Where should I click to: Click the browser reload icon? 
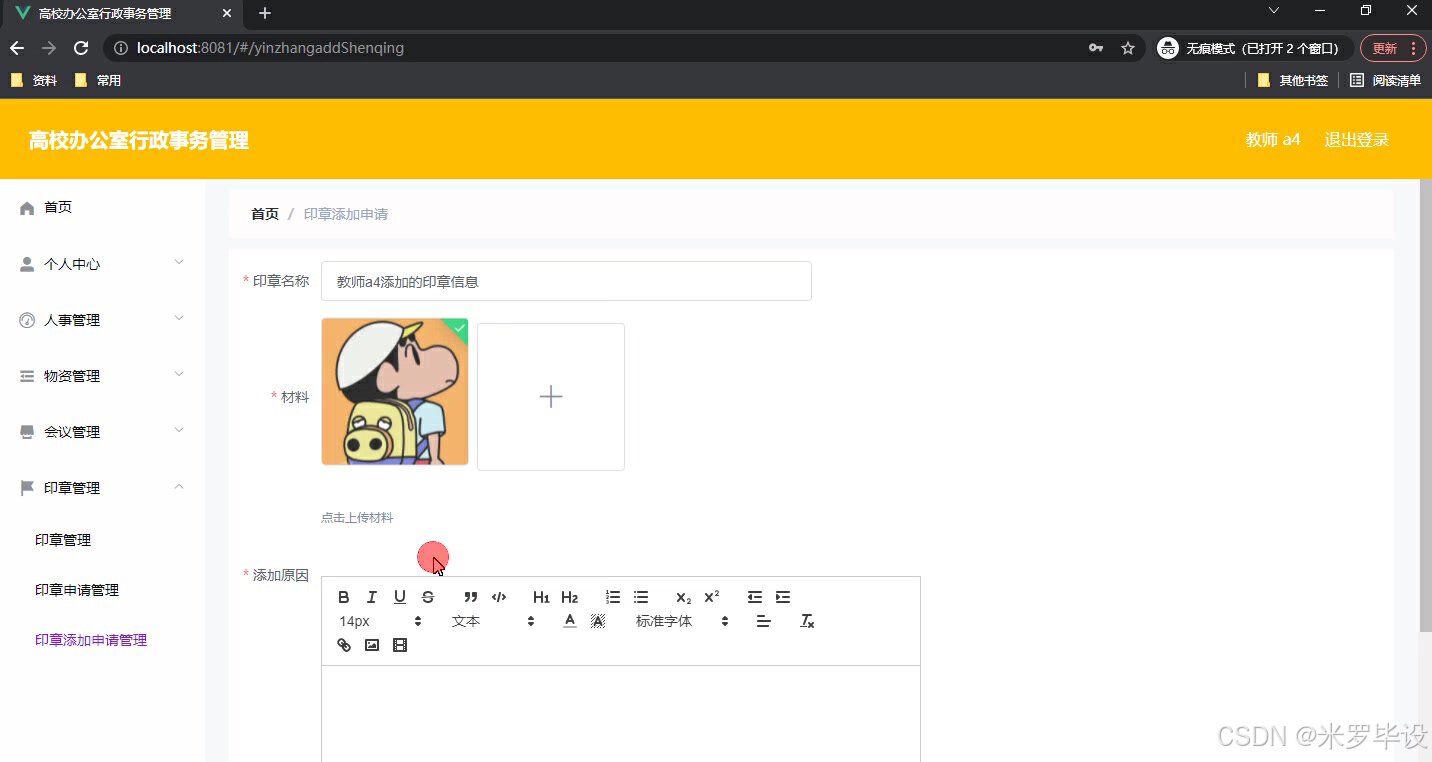[x=82, y=48]
